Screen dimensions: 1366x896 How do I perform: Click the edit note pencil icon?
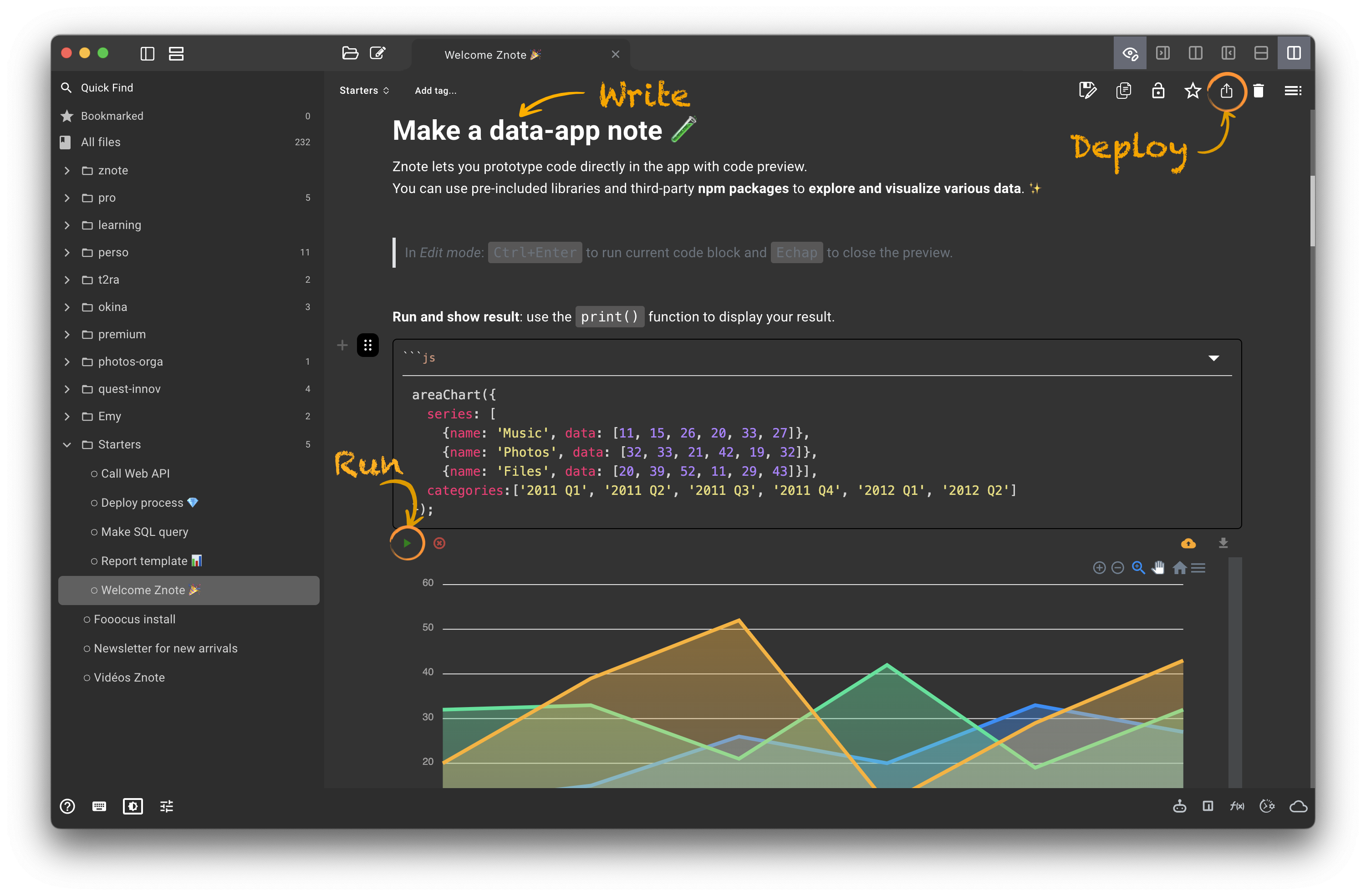point(1088,91)
